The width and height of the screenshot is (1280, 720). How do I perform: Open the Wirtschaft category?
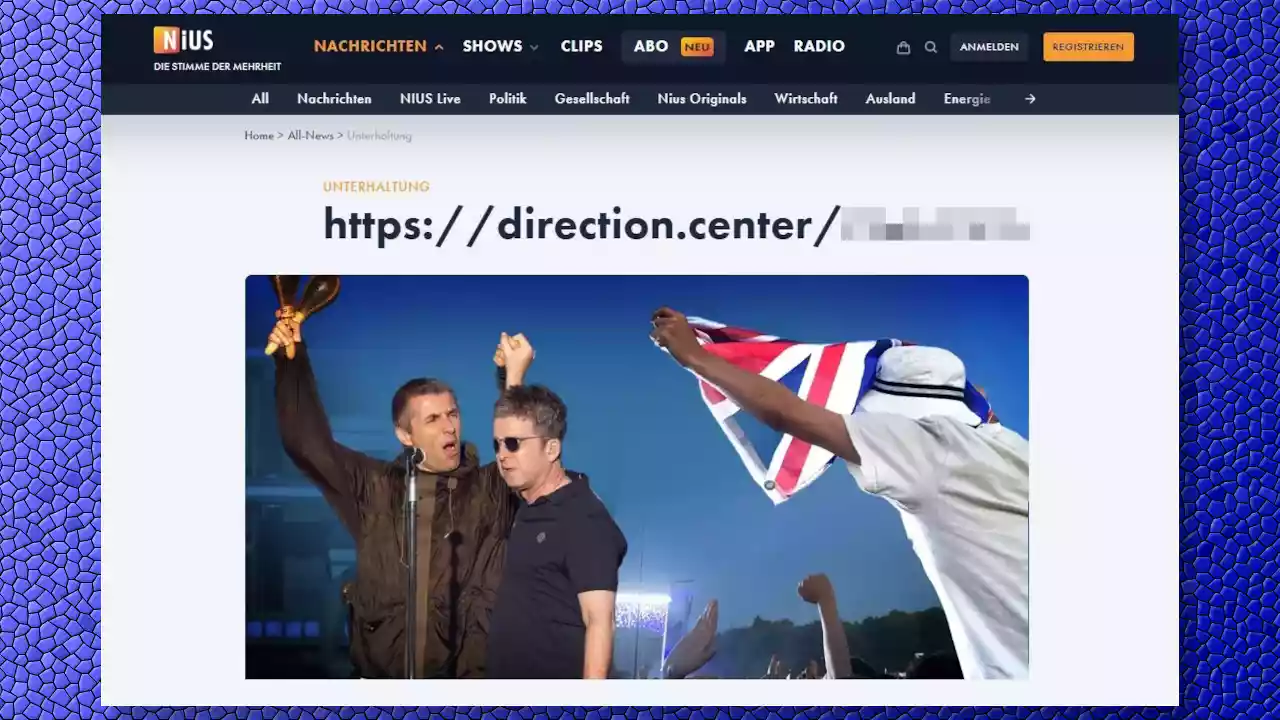point(806,99)
